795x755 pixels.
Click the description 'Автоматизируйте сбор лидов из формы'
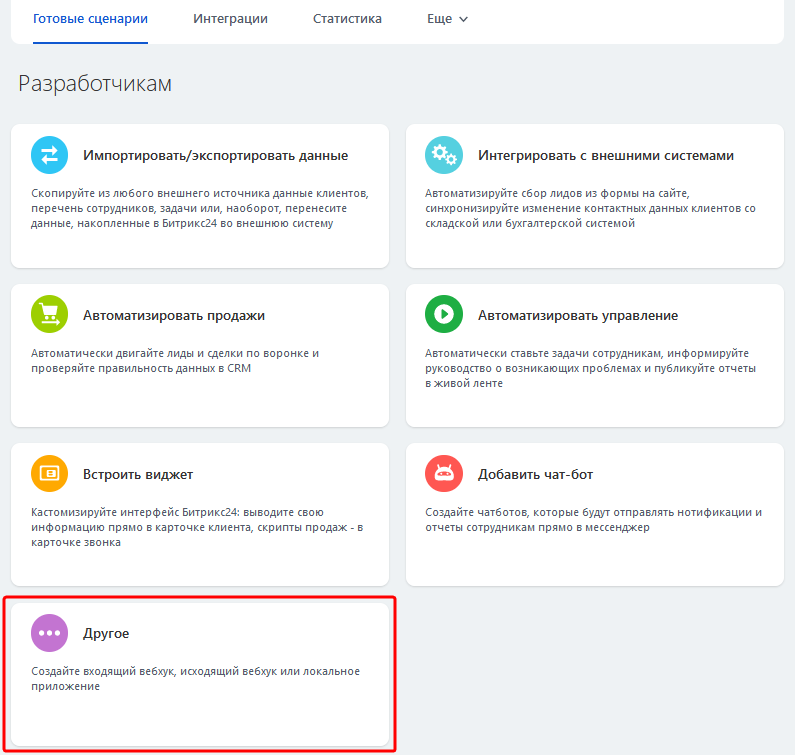click(590, 208)
